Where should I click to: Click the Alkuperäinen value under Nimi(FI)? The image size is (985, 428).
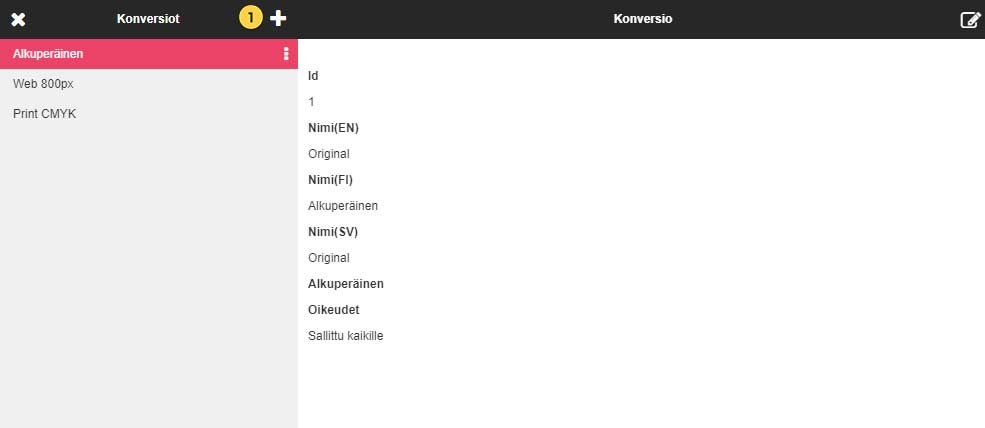pos(343,206)
